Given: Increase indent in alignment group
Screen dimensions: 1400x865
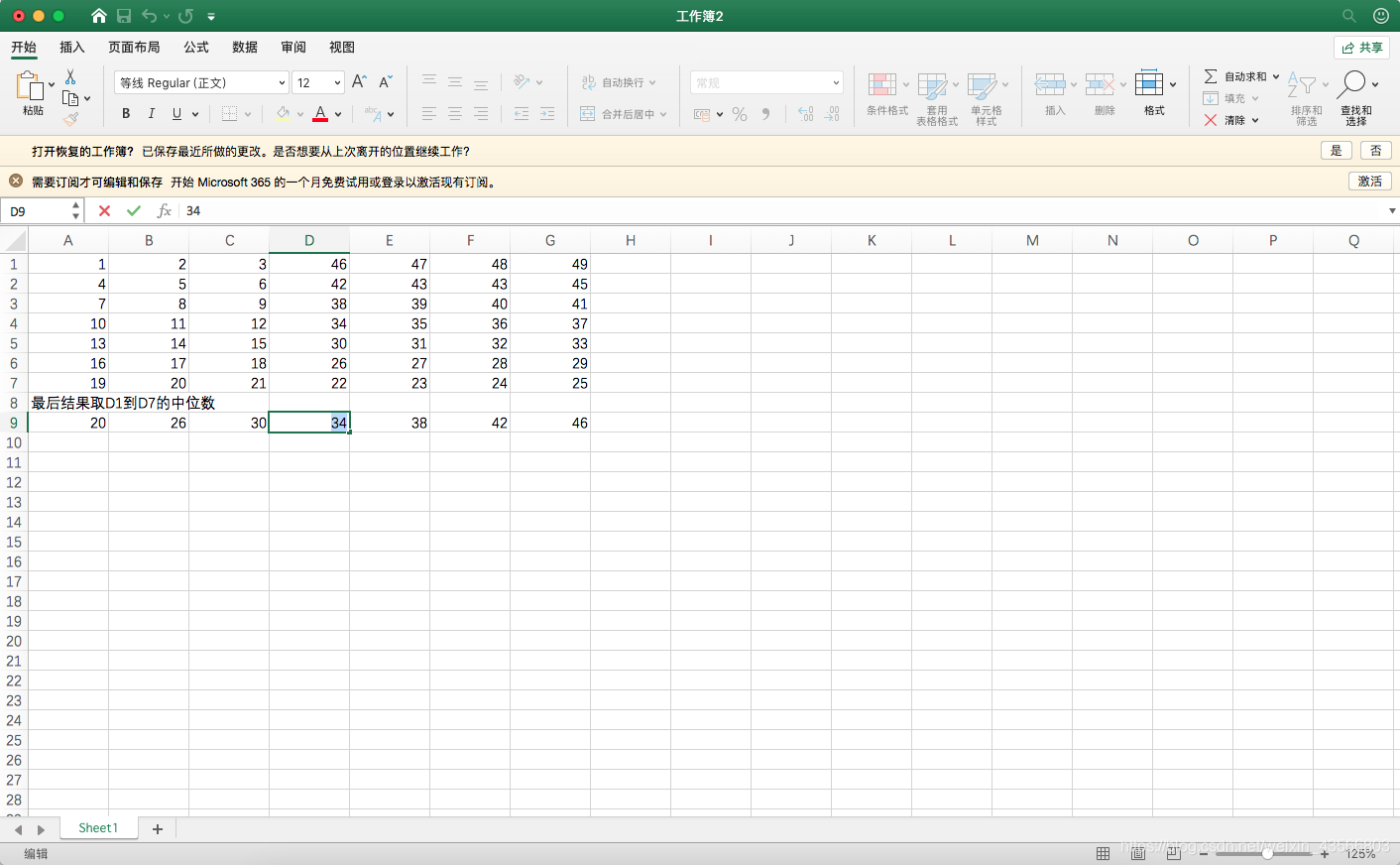Looking at the screenshot, I should [547, 114].
